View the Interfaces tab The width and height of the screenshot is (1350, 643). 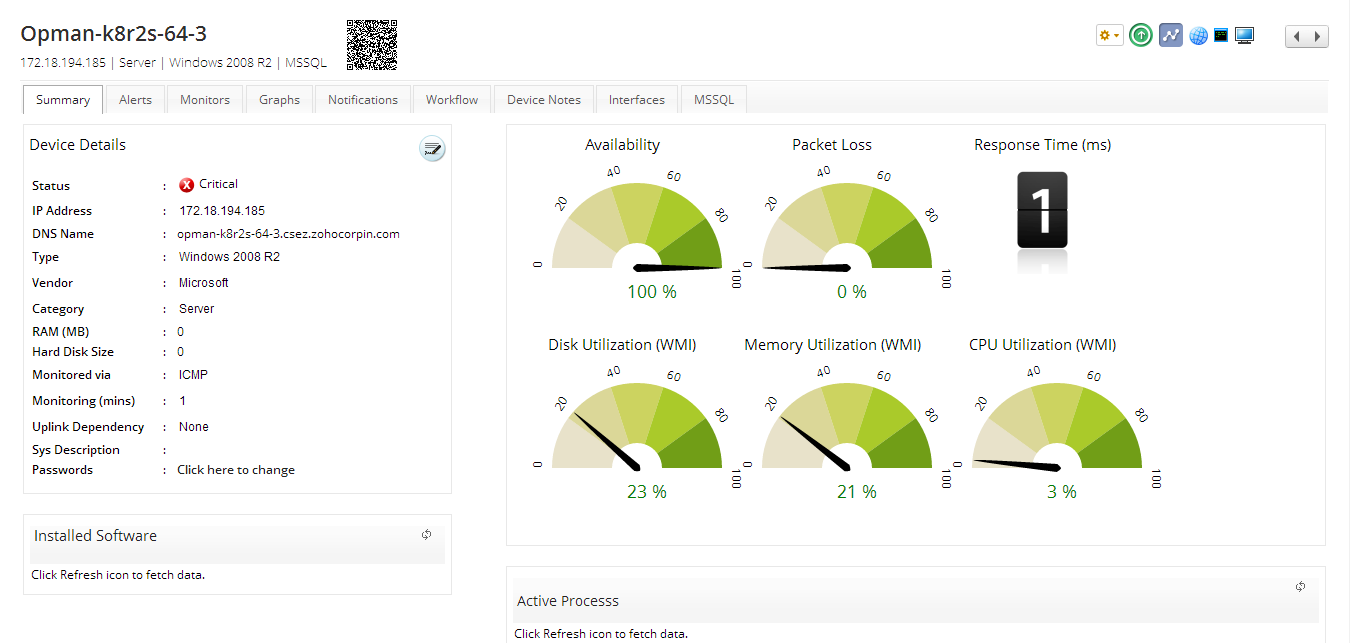click(637, 99)
